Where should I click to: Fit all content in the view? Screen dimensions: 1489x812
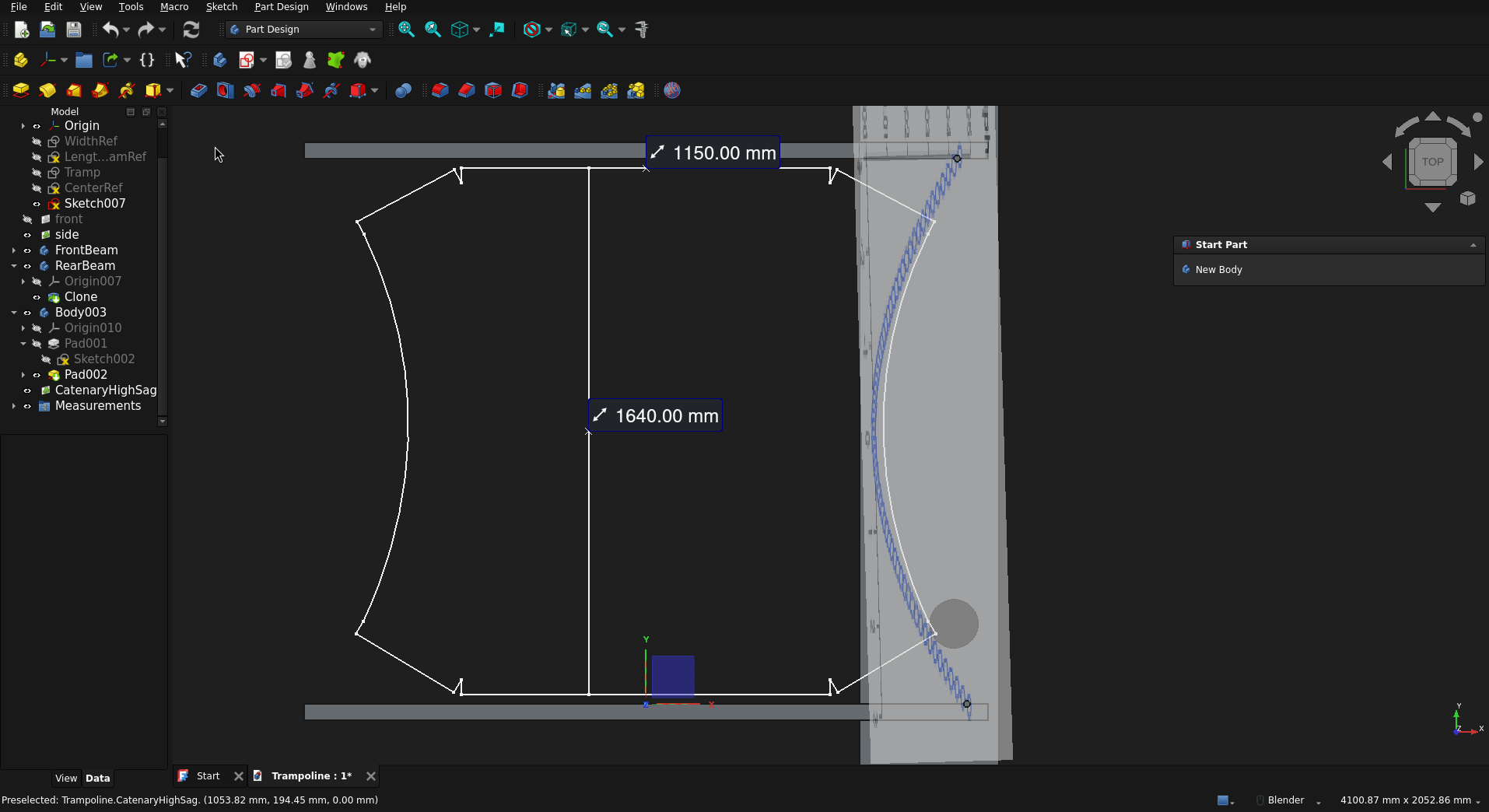coord(406,30)
